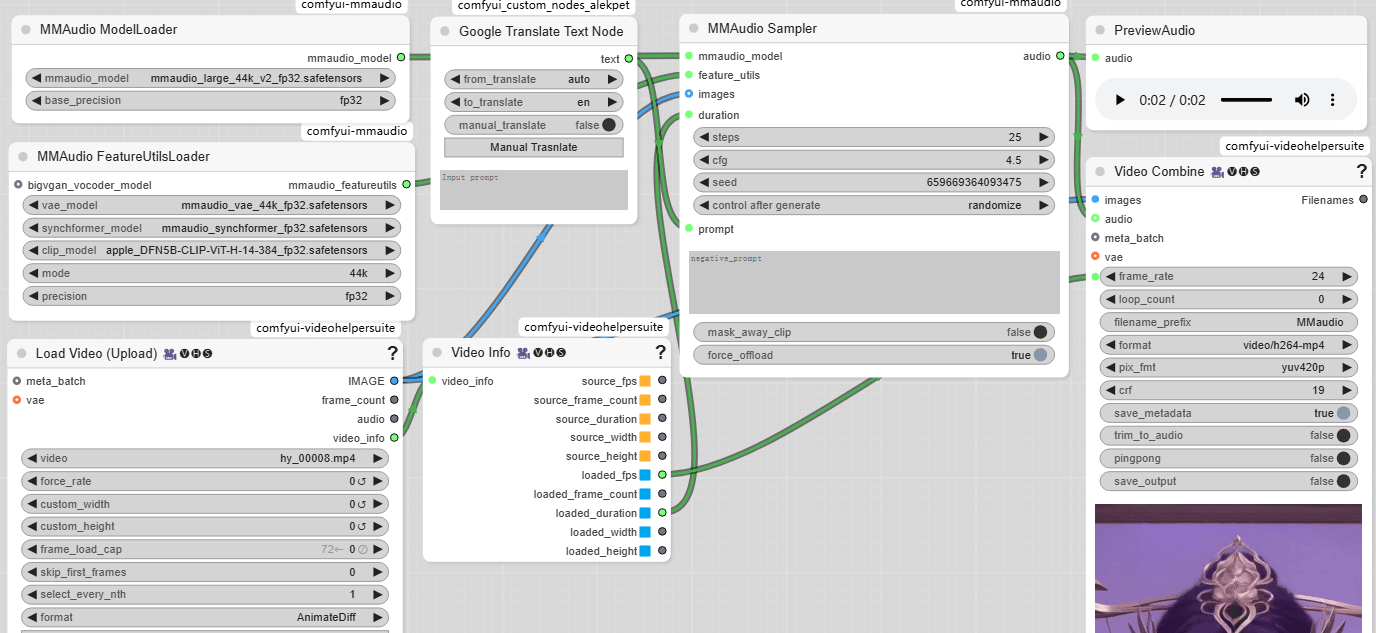This screenshot has width=1376, height=633.
Task: Open the format dropdown showing AnimateDiff
Action: [x=204, y=617]
